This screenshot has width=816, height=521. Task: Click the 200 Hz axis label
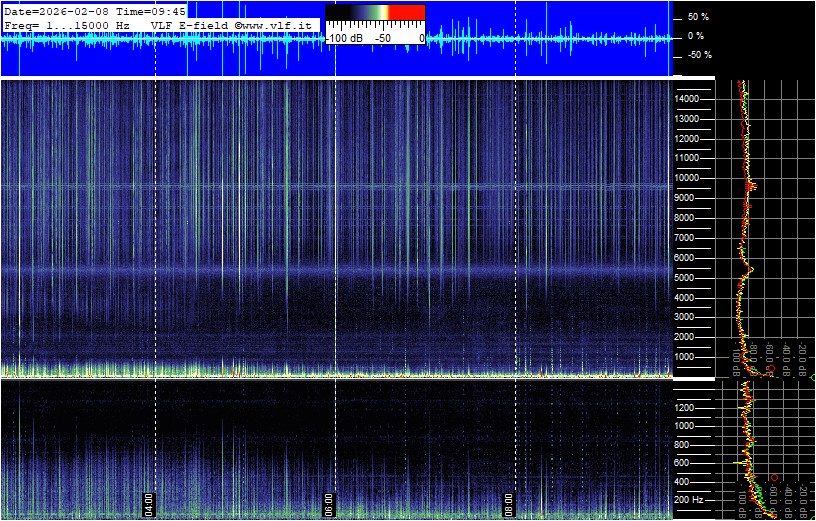(x=690, y=499)
